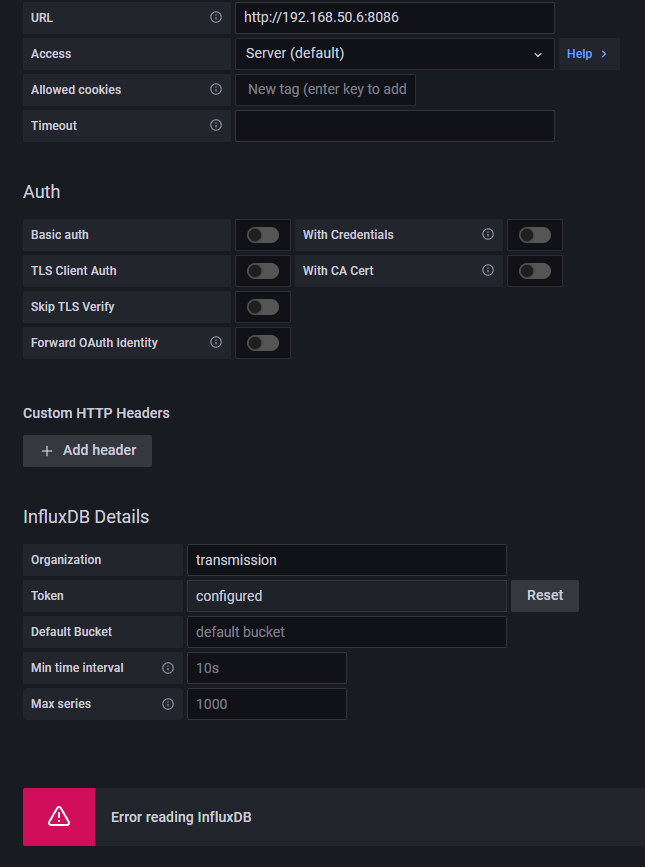Click the info icon for Min time interval
Viewport: 645px width, 867px height.
[168, 668]
